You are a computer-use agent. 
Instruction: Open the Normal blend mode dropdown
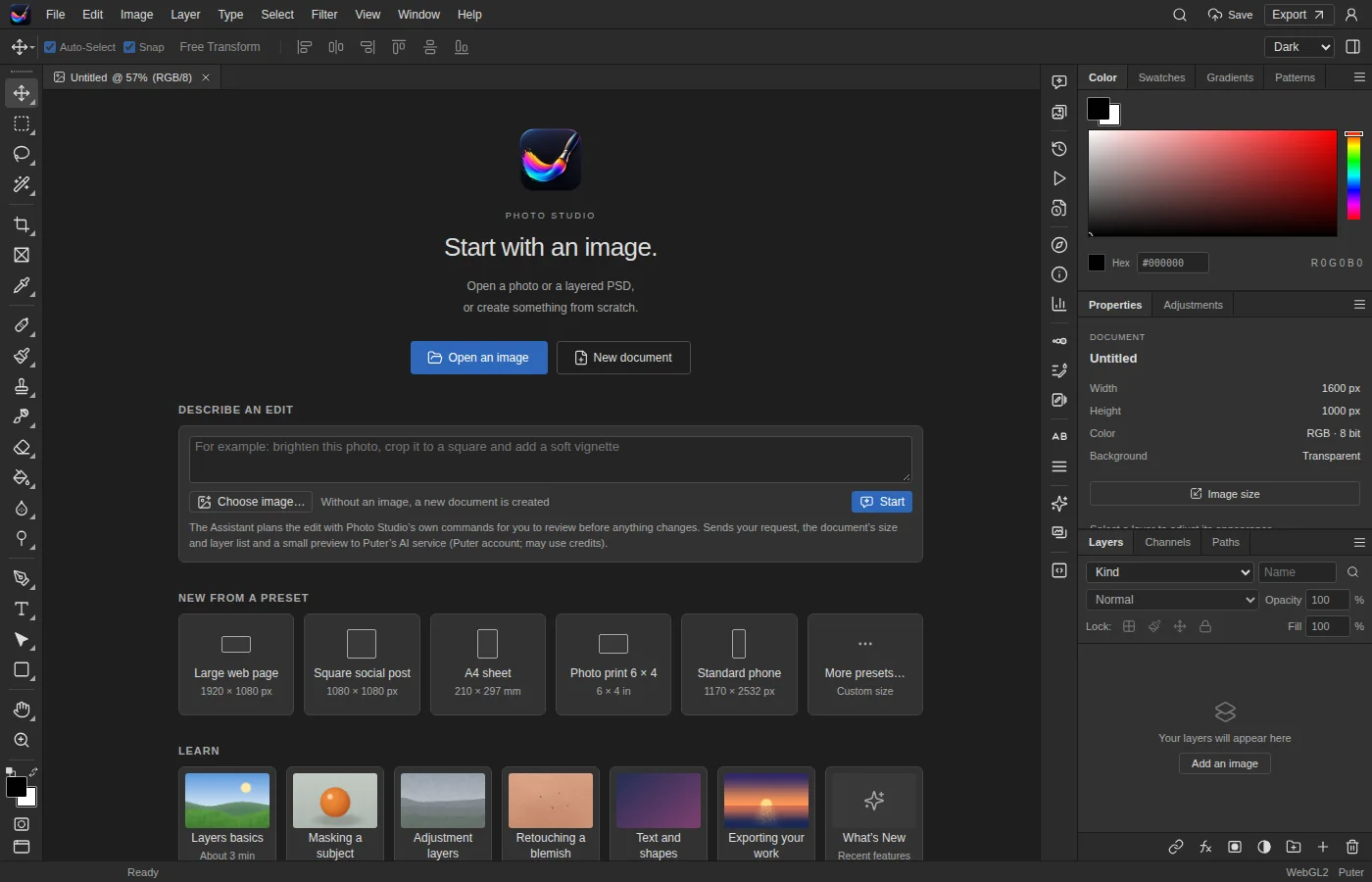[x=1172, y=600]
